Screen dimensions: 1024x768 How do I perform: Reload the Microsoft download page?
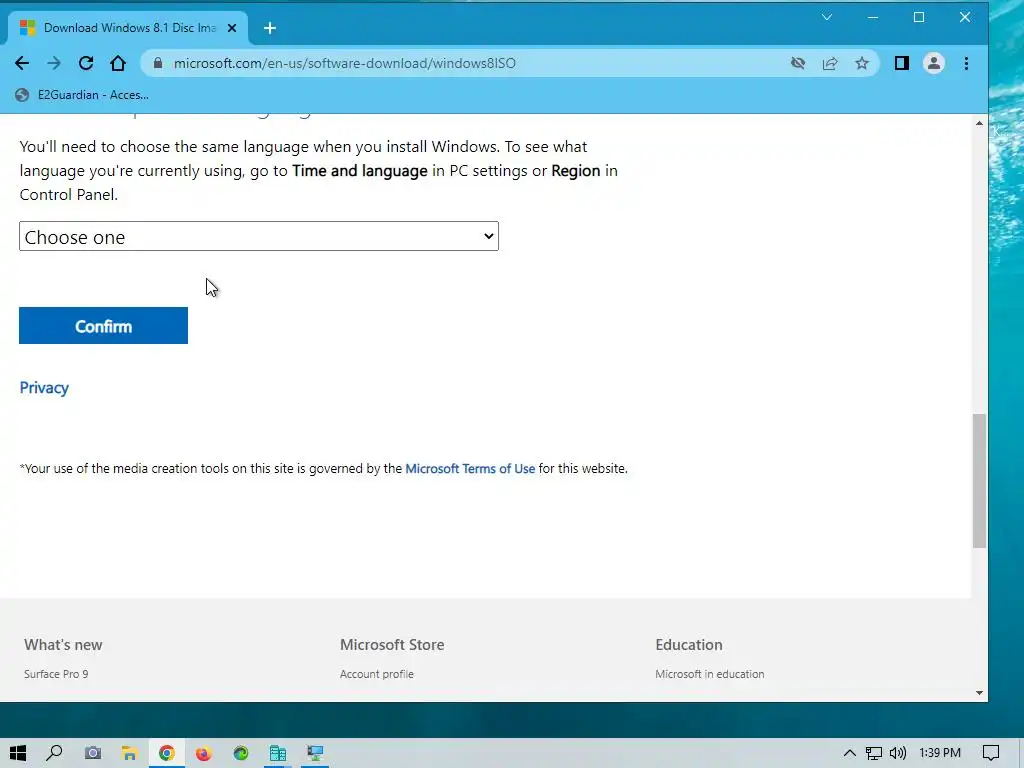click(x=86, y=63)
